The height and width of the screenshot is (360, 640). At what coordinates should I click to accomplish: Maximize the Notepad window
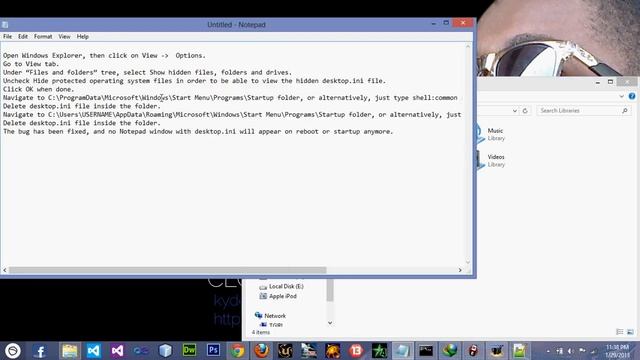point(446,23)
